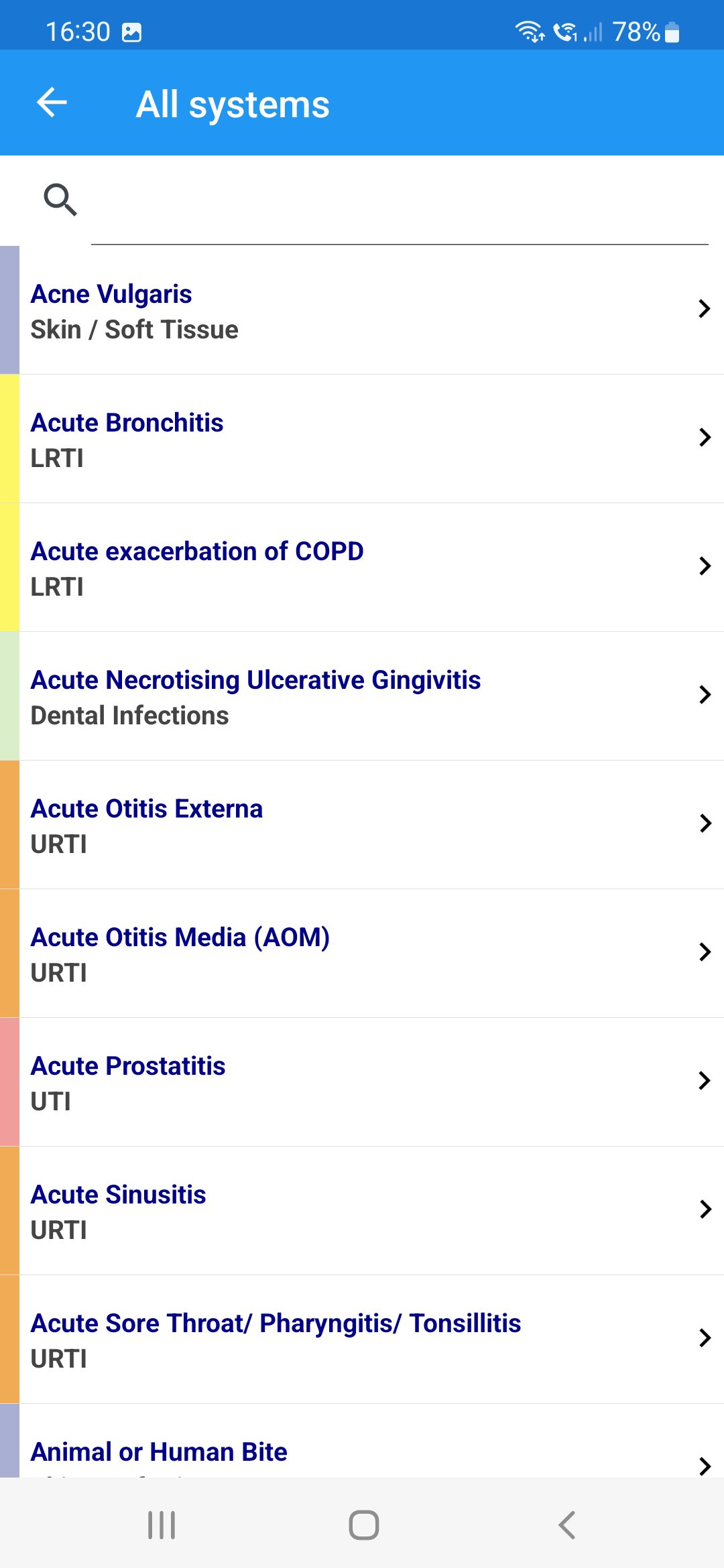
Task: Click yellow LRTI color bar beside Acute Bronchitis
Action: [x=9, y=438]
